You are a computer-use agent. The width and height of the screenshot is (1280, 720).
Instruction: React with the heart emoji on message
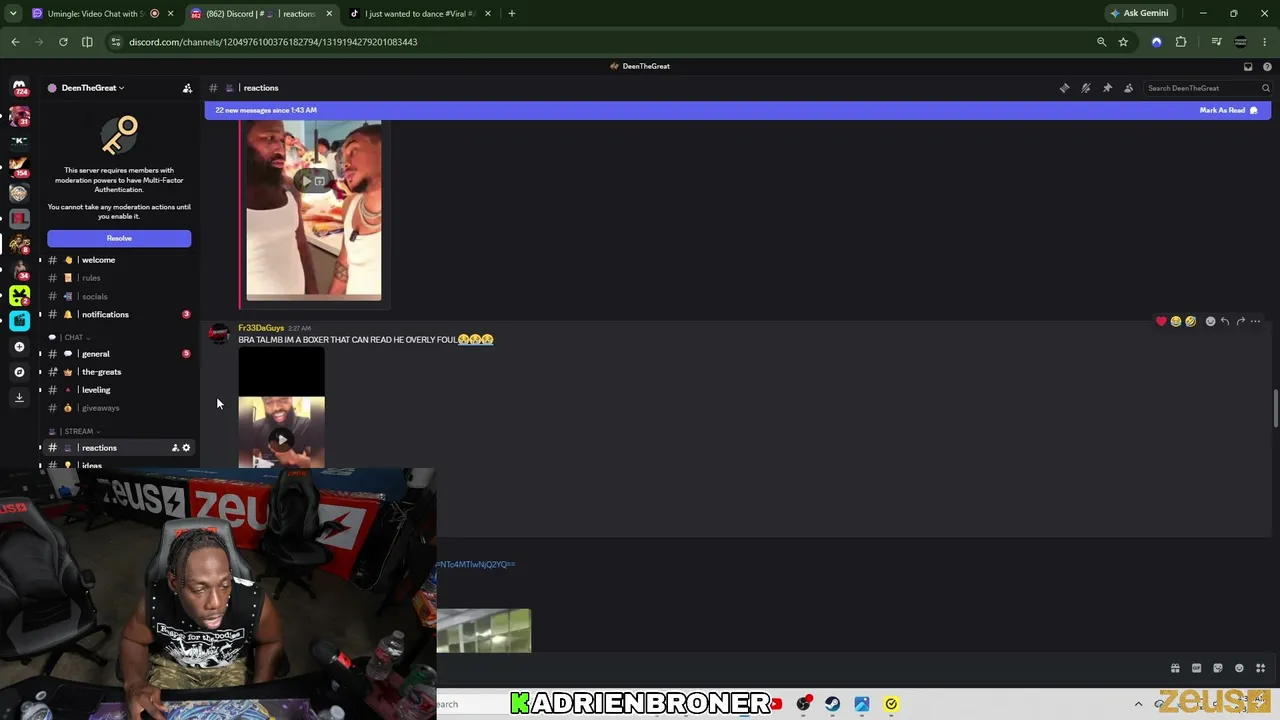[1161, 321]
